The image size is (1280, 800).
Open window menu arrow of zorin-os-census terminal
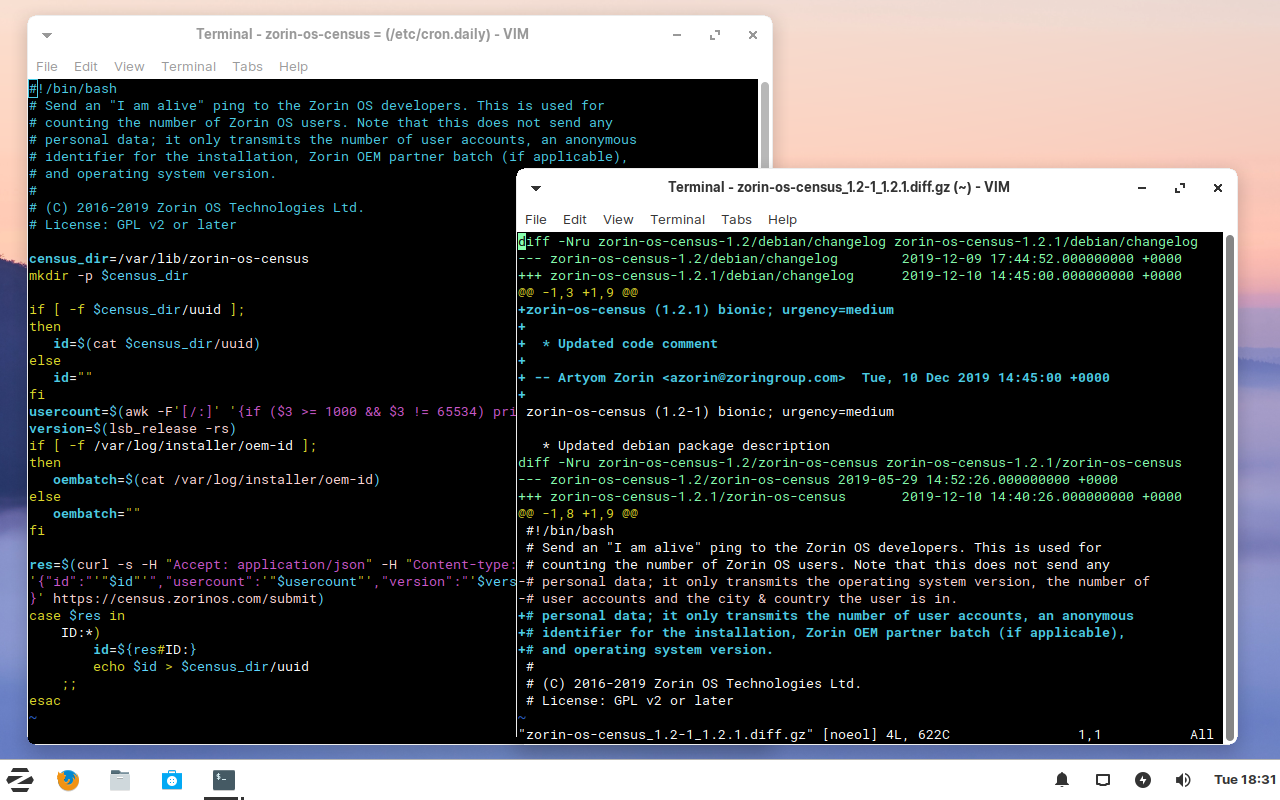pyautogui.click(x=46, y=35)
